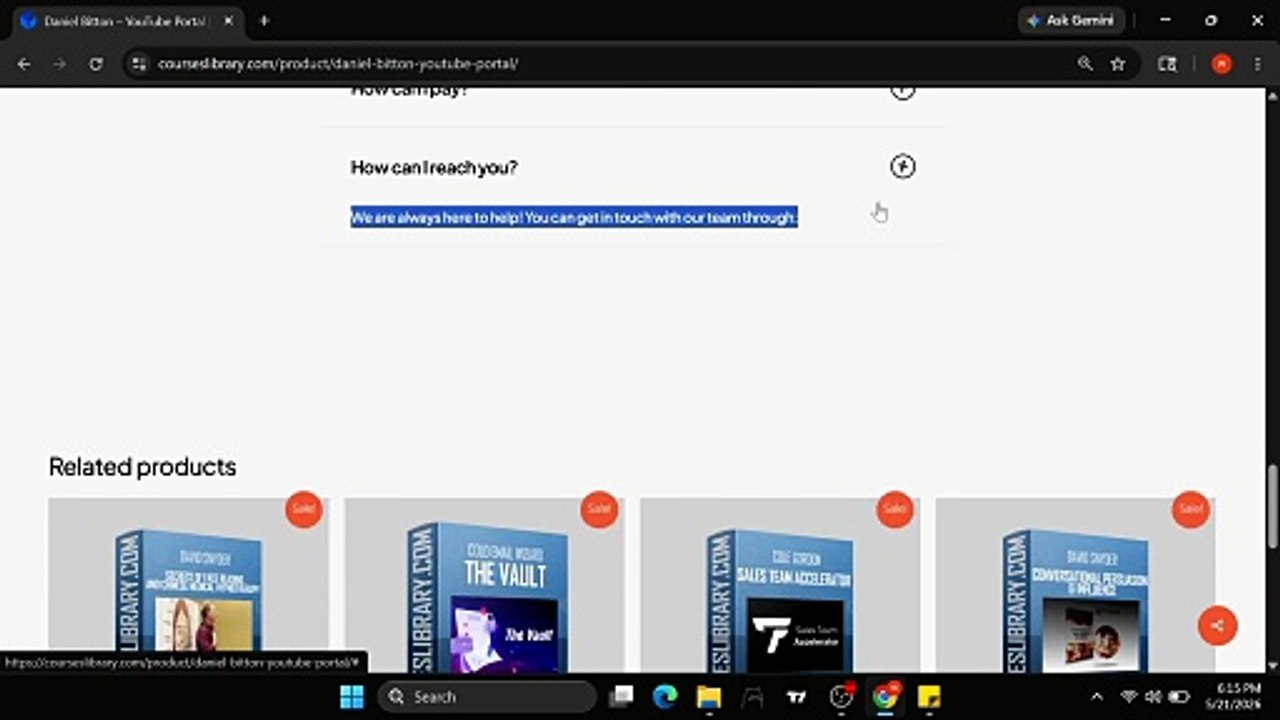Viewport: 1280px width, 720px height.
Task: Open the Windows Start menu
Action: coord(352,697)
